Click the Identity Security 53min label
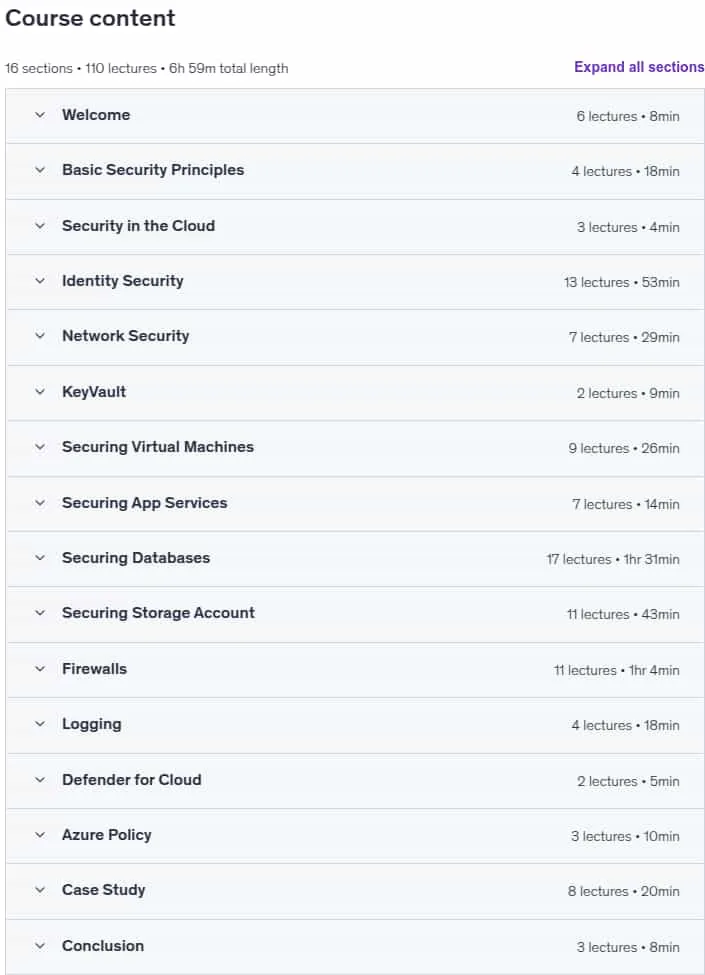The image size is (705, 975). point(660,282)
